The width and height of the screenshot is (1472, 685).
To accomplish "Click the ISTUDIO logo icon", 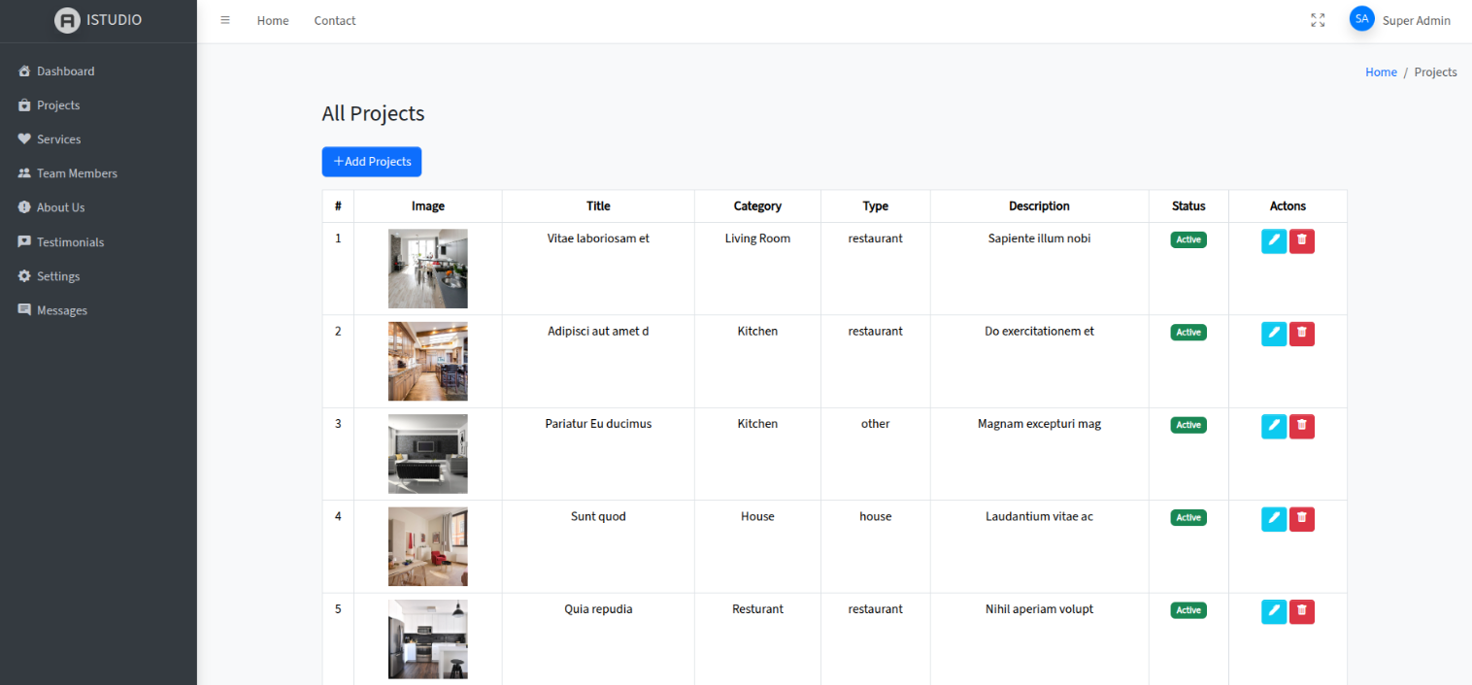I will [x=67, y=20].
